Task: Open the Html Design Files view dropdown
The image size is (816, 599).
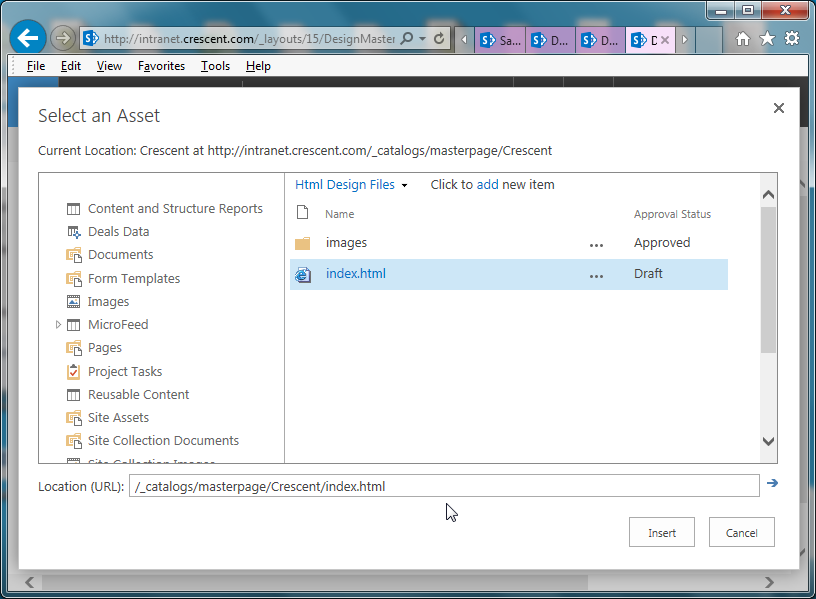Action: tap(405, 185)
